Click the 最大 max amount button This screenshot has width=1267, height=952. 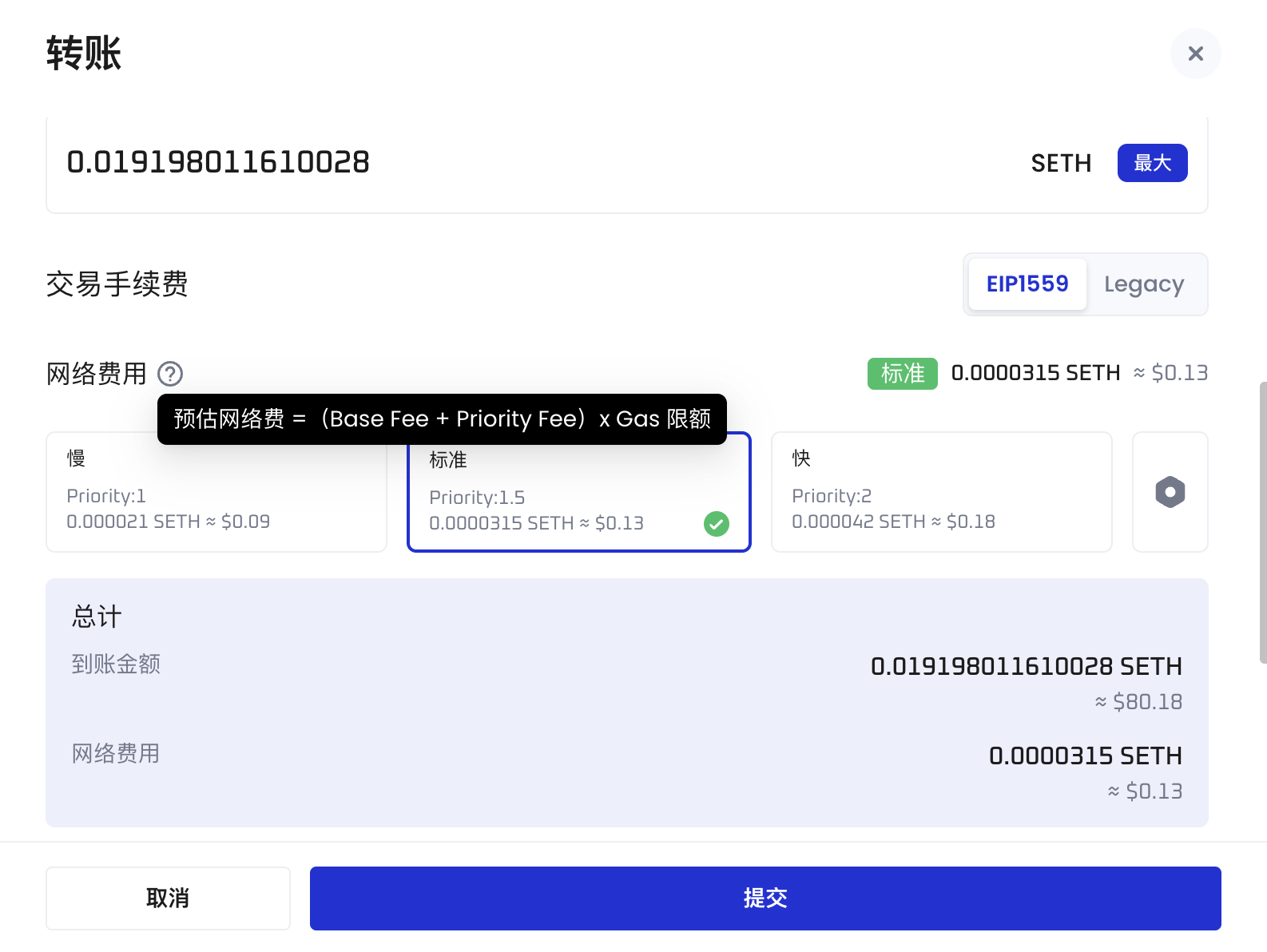coord(1152,163)
